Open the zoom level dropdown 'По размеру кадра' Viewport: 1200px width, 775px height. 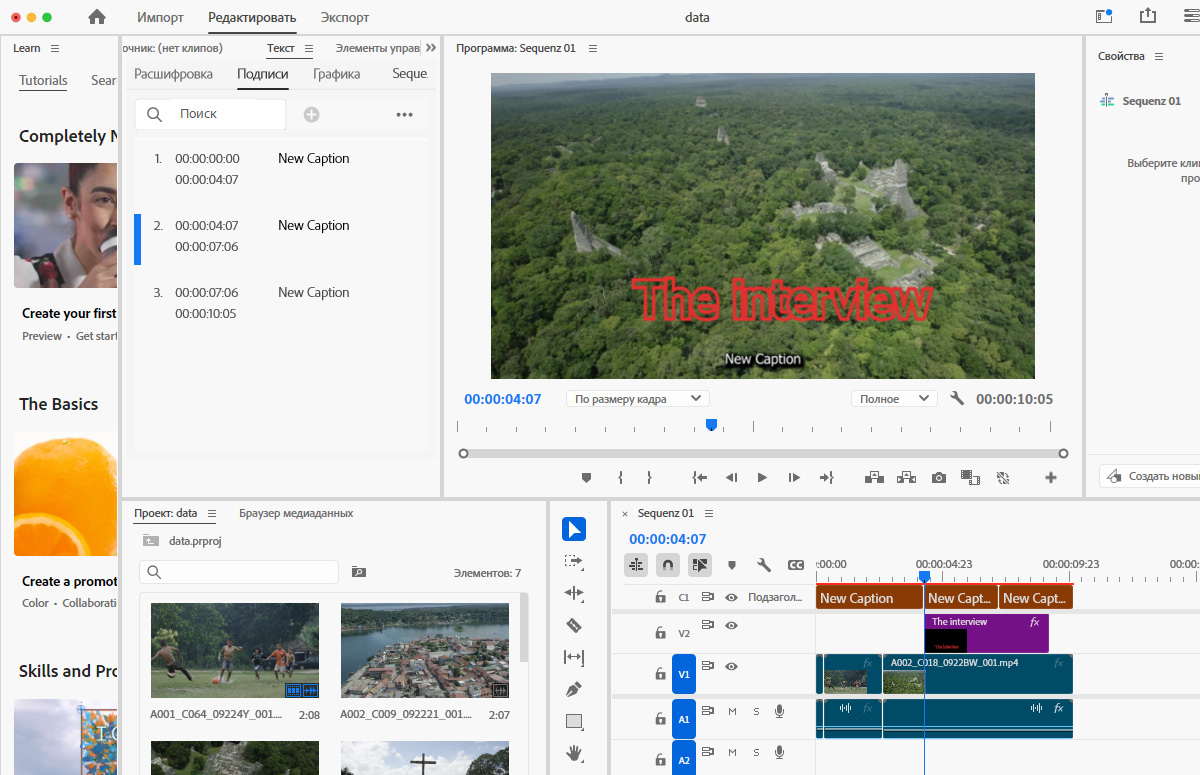point(637,399)
